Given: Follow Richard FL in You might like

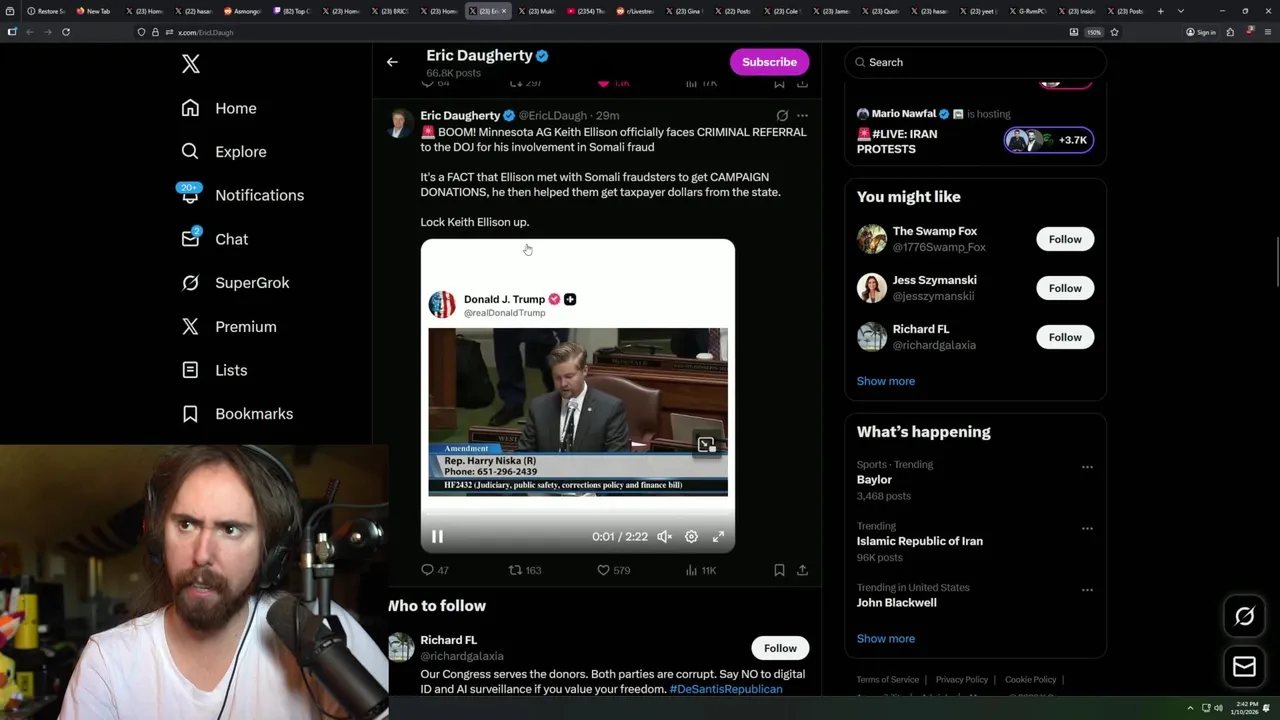Looking at the screenshot, I should click(x=1065, y=337).
